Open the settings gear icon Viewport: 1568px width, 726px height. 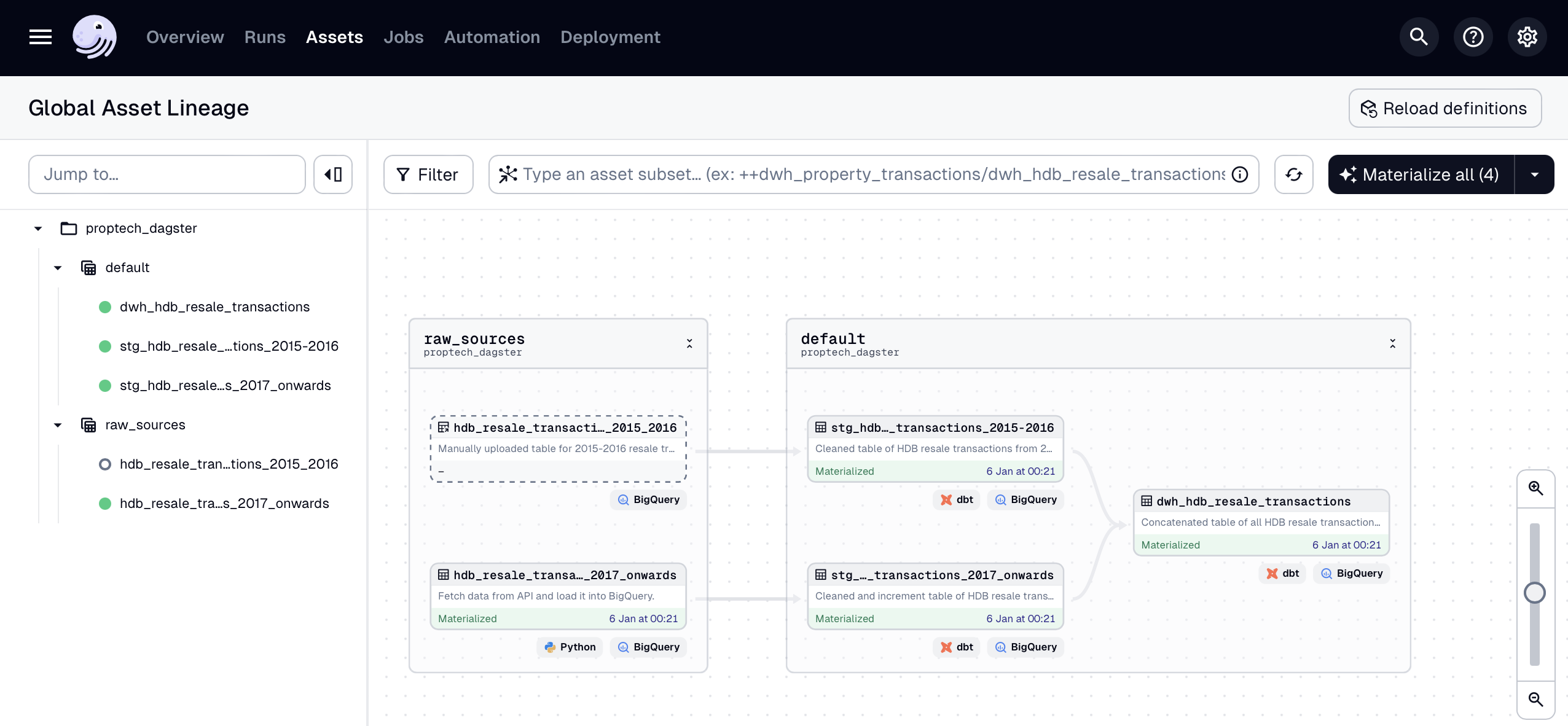click(1527, 37)
